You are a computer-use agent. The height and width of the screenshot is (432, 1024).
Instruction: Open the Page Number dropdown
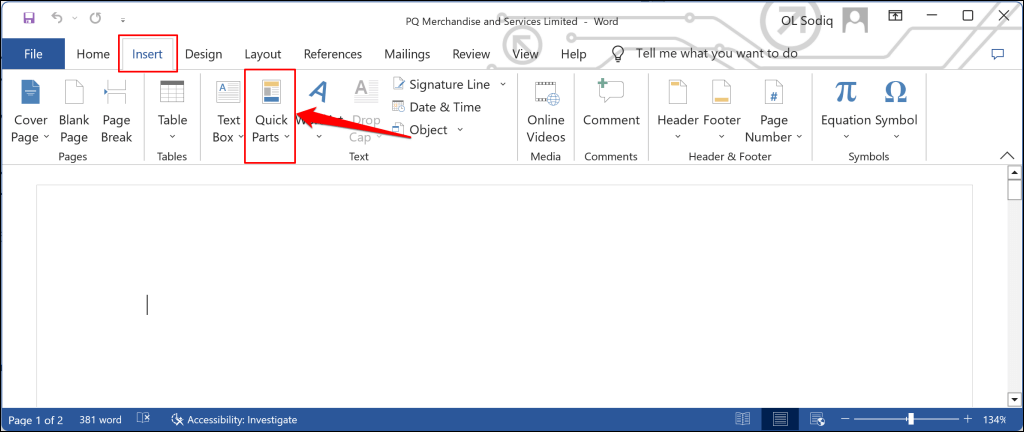pos(773,111)
